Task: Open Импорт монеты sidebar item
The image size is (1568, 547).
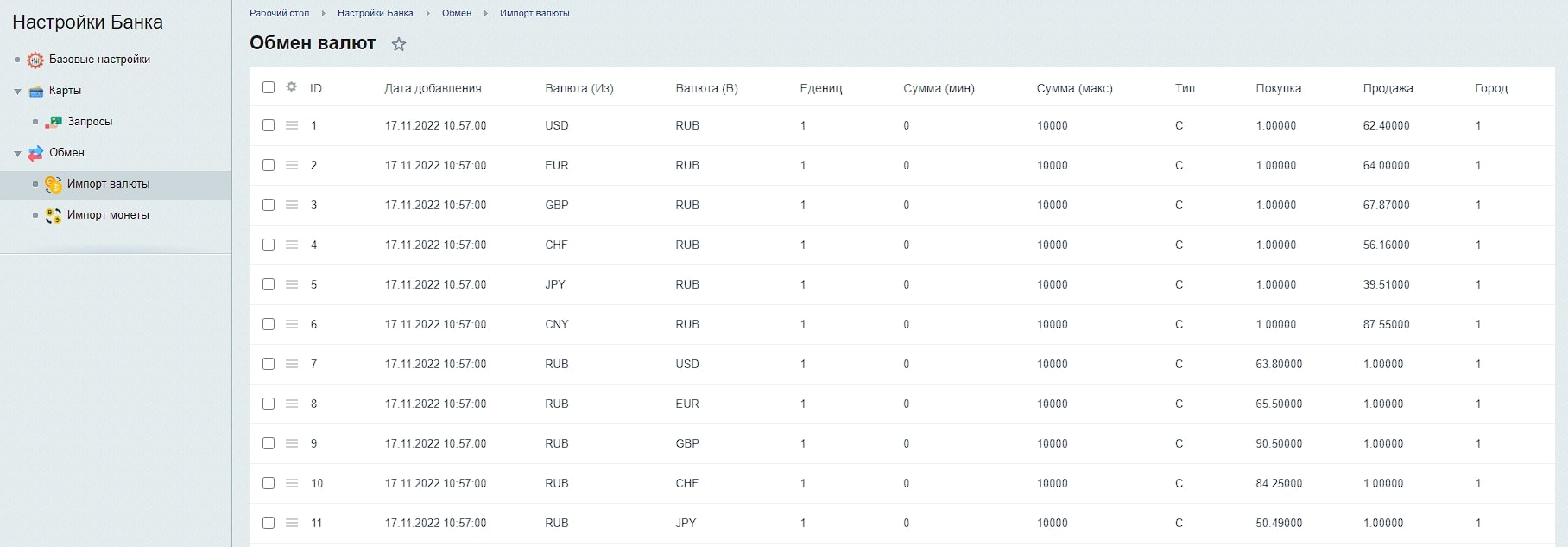Action: point(108,215)
